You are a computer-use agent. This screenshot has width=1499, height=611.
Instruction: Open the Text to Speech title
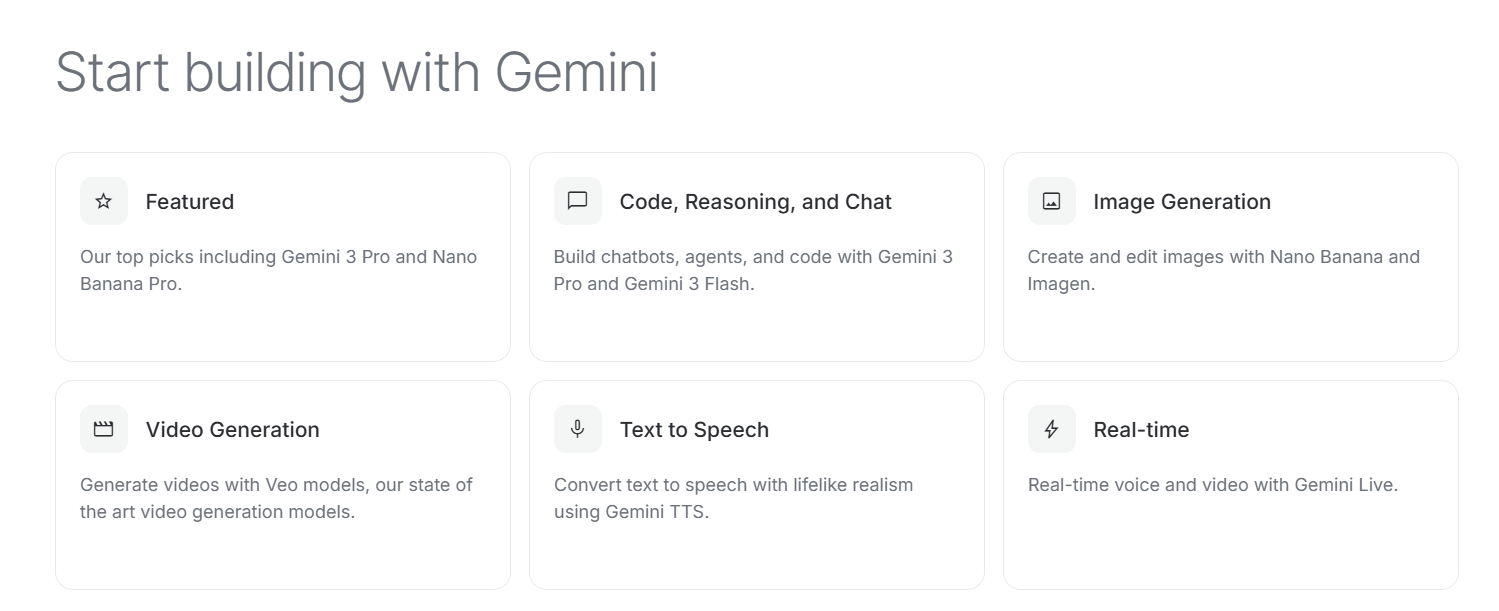pyautogui.click(x=694, y=430)
